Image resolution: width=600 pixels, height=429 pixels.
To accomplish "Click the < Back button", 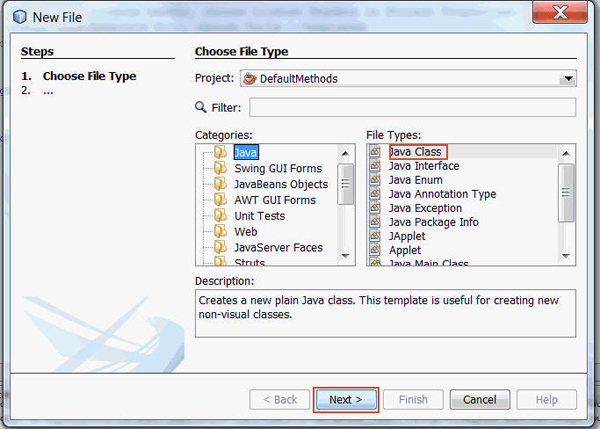I will pyautogui.click(x=280, y=400).
